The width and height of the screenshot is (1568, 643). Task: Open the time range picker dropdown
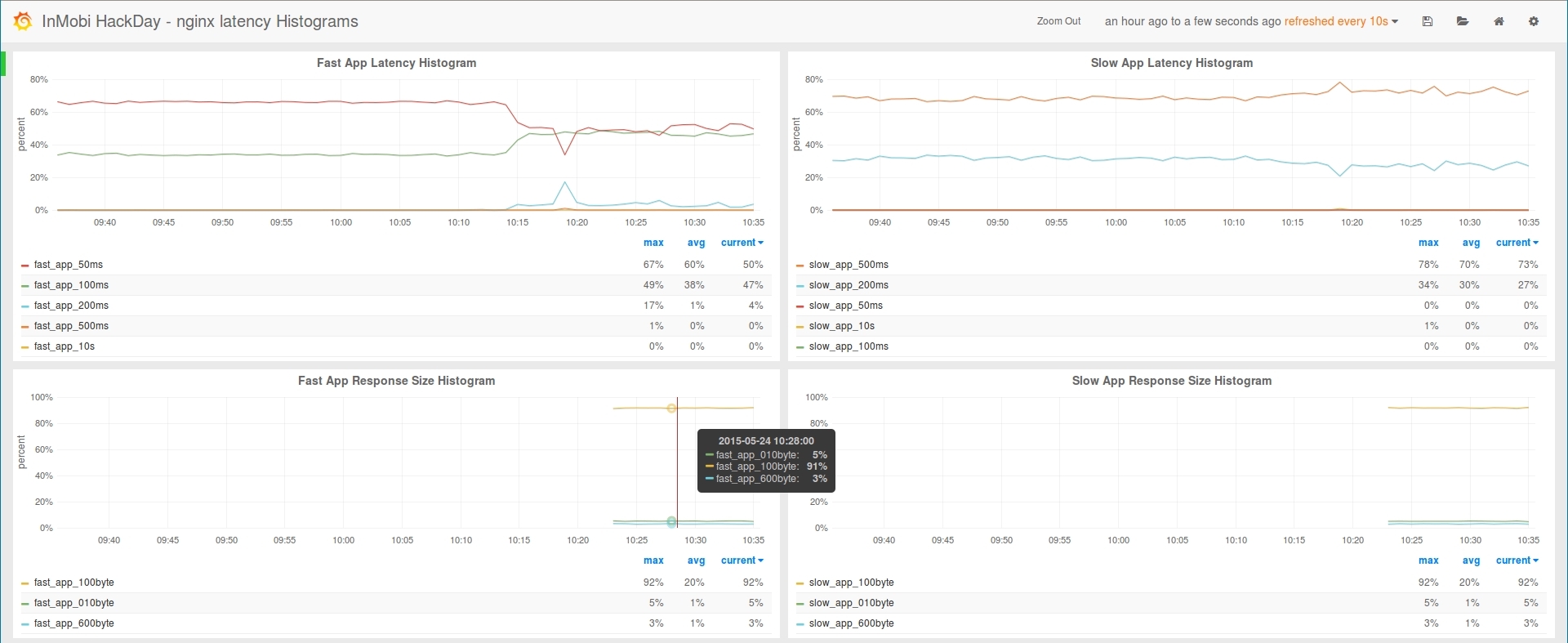click(1251, 21)
